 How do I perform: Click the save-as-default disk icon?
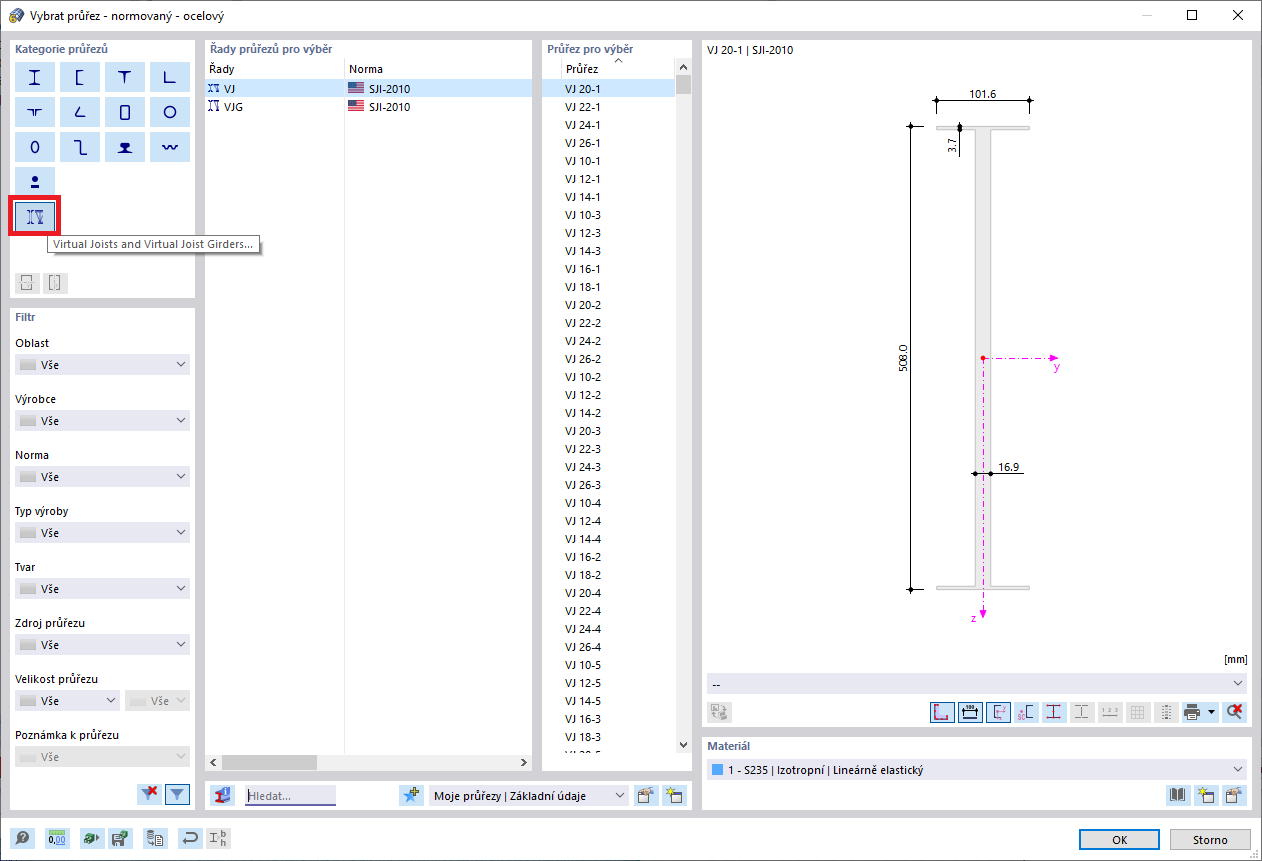coord(119,839)
